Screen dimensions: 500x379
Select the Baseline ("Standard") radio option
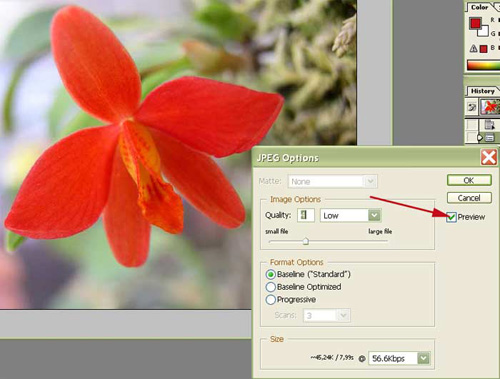click(271, 274)
